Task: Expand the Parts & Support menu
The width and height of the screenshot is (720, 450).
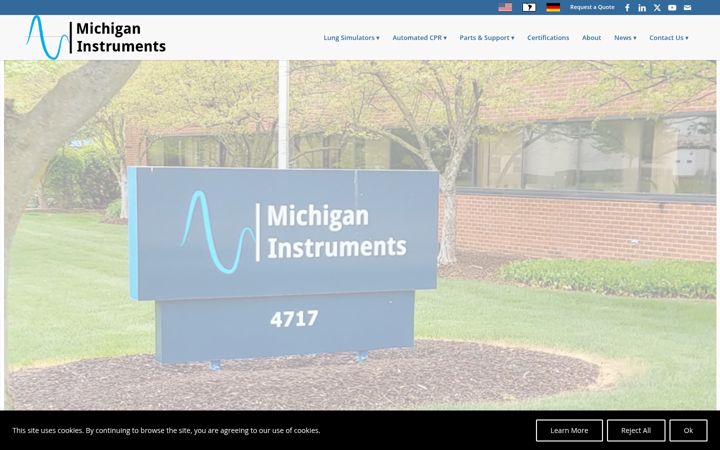Action: (487, 38)
